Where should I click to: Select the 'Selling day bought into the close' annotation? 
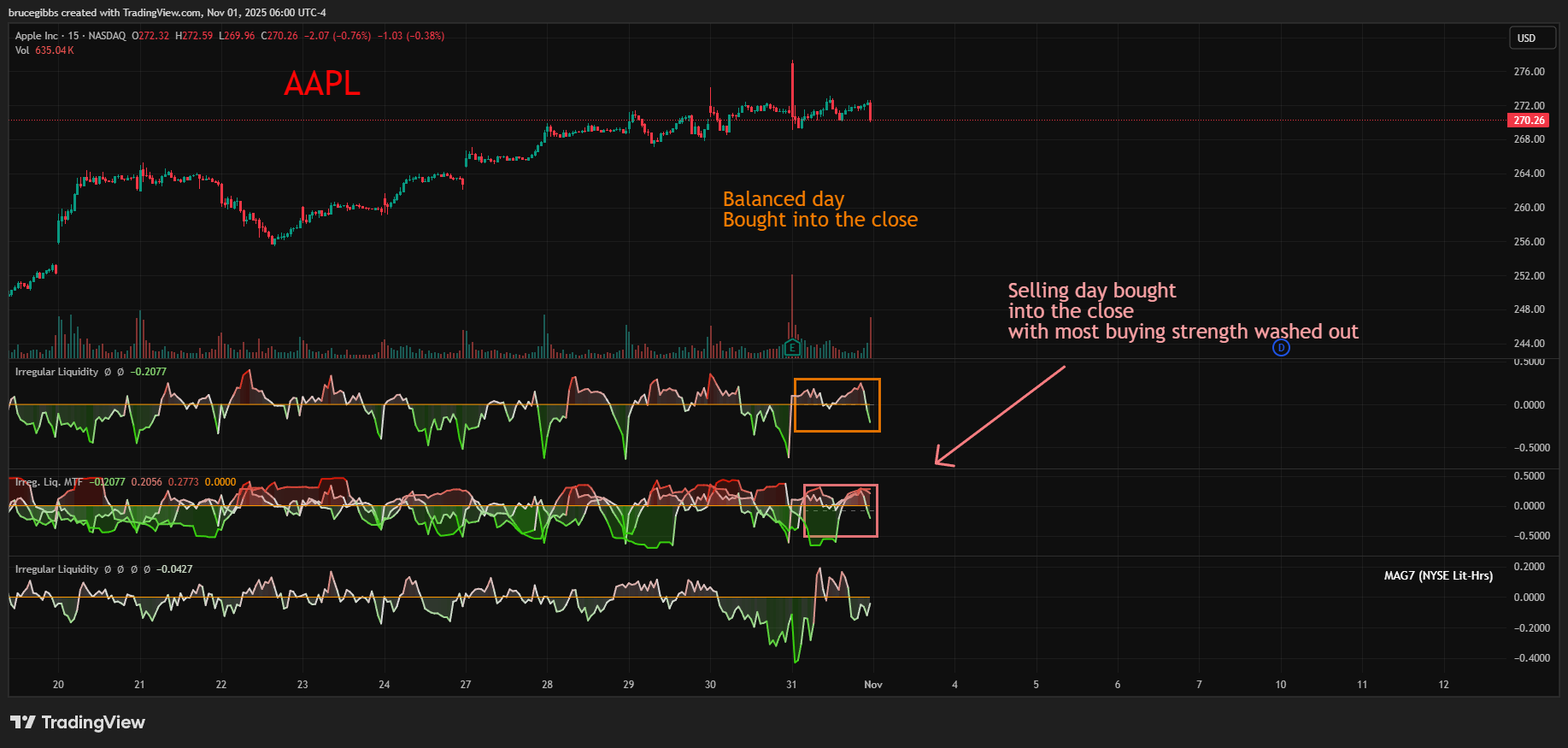(x=1182, y=311)
